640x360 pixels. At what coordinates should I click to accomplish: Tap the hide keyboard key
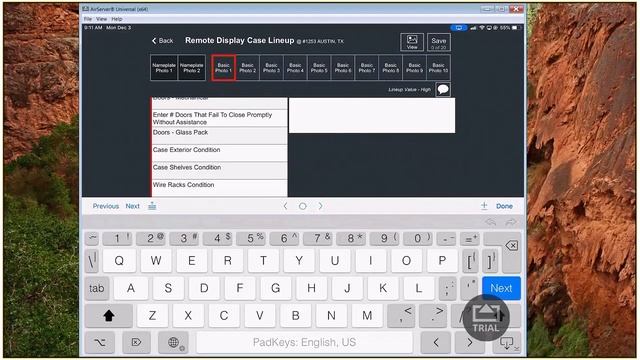(x=507, y=342)
